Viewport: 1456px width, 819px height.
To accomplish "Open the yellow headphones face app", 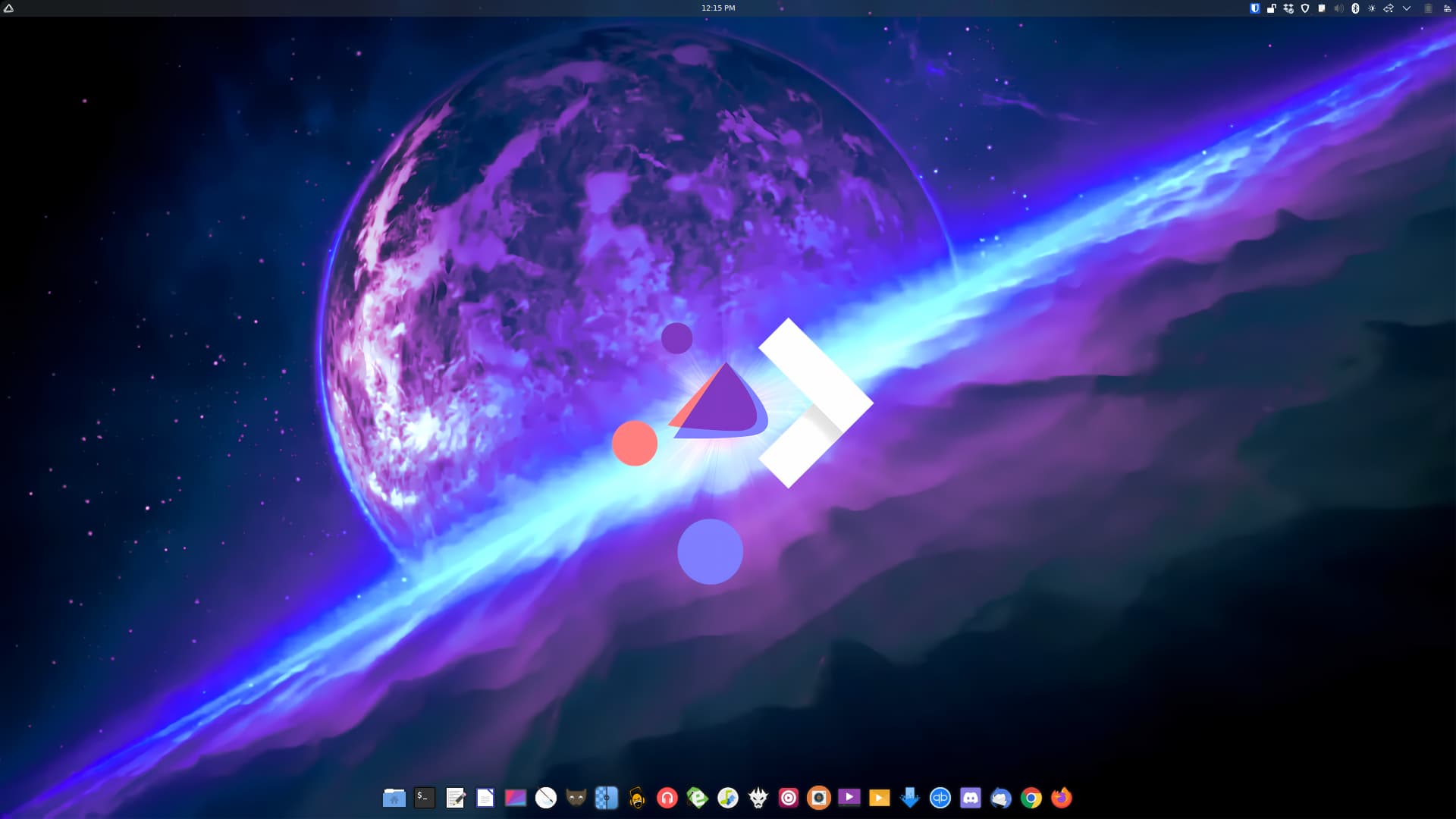I will 637,798.
